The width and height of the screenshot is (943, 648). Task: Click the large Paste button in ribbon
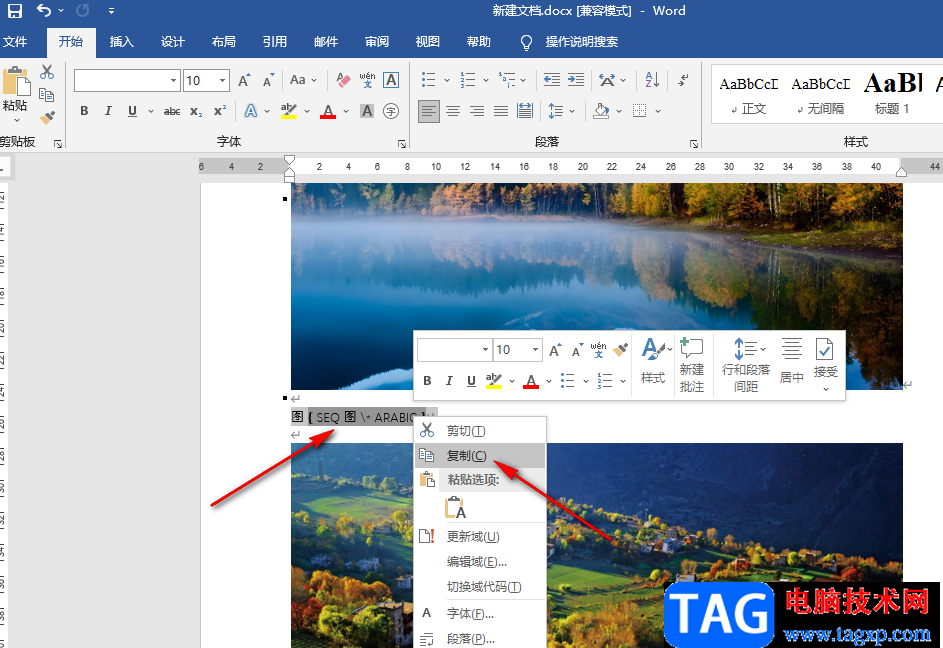pos(16,90)
